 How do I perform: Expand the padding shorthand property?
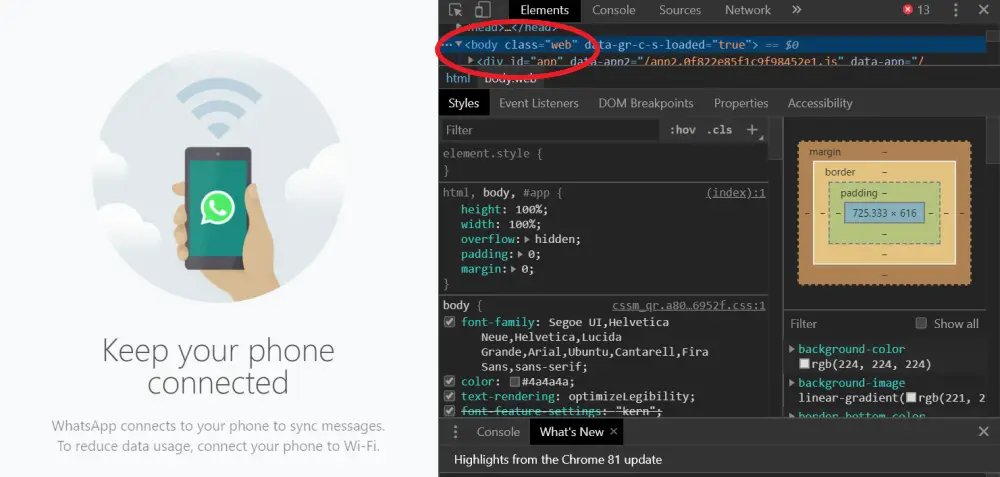point(522,254)
